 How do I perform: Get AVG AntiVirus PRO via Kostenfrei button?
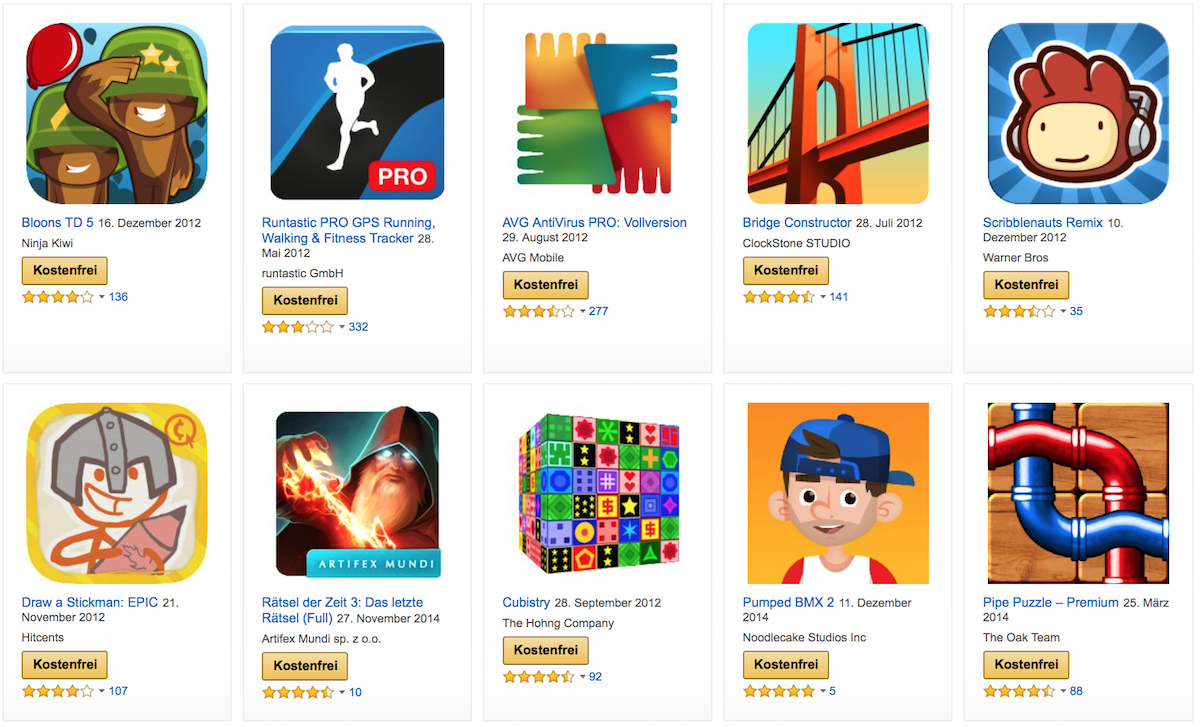coord(545,285)
